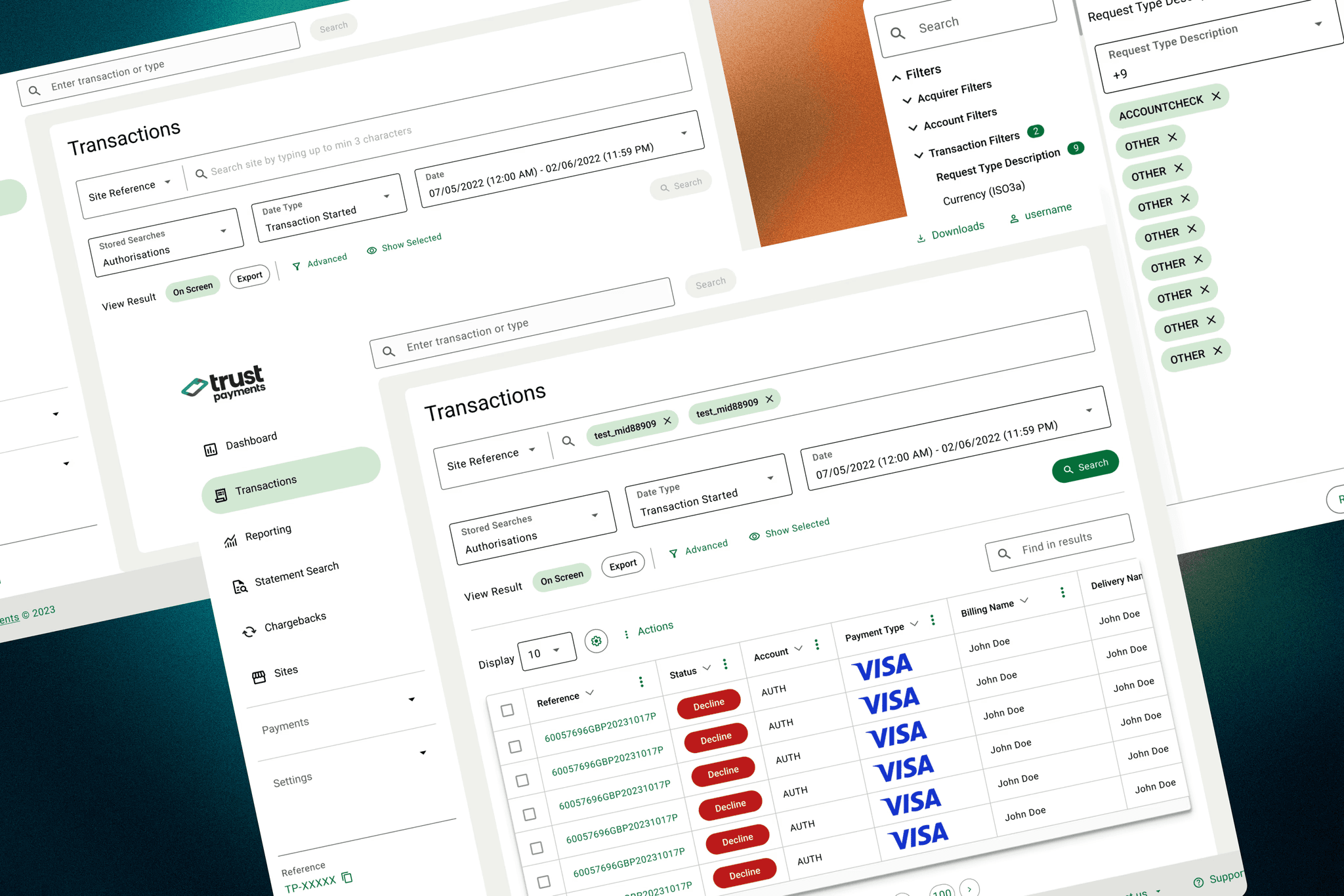The width and height of the screenshot is (1344, 896).
Task: Toggle the On Screen view result chip
Action: point(561,578)
